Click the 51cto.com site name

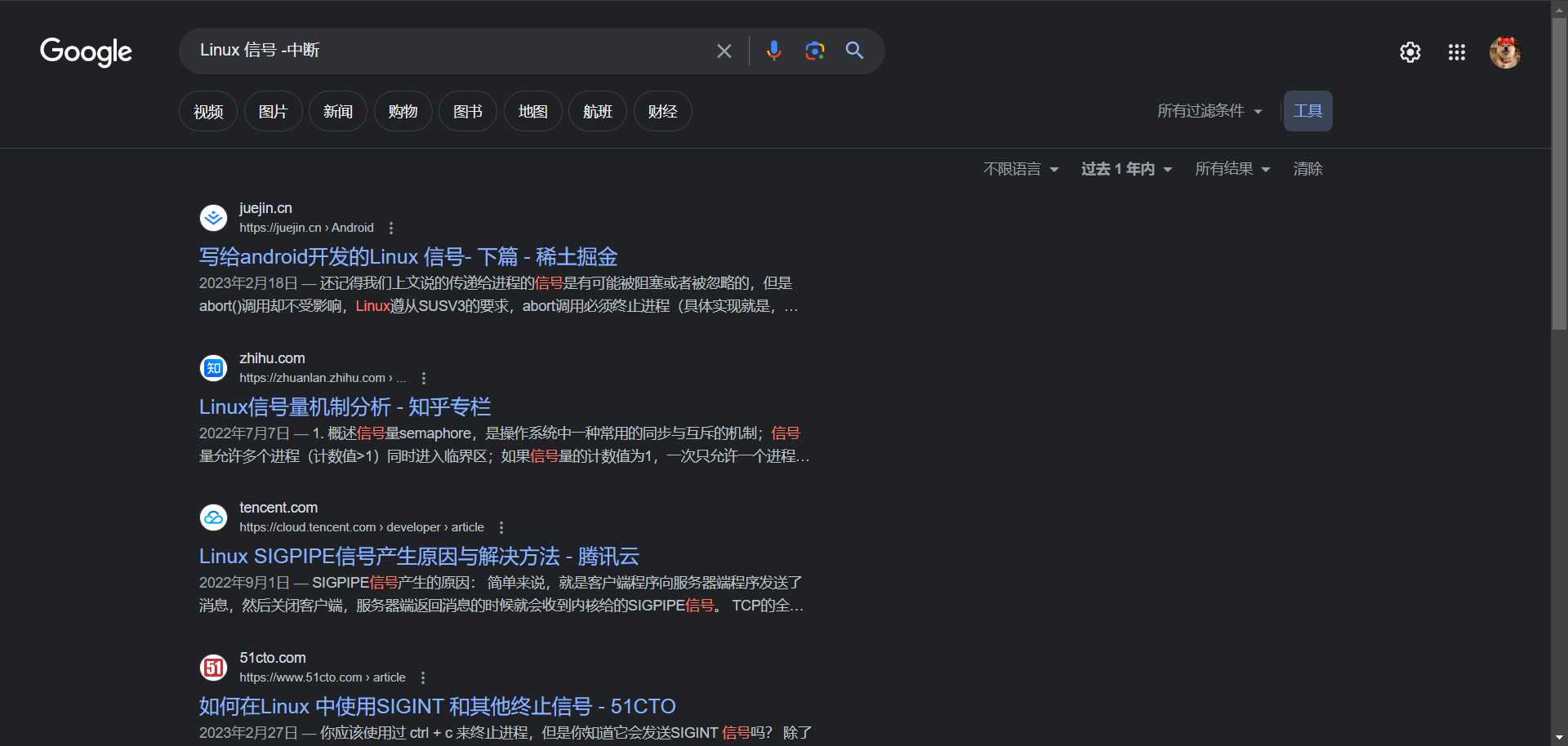pyautogui.click(x=273, y=658)
